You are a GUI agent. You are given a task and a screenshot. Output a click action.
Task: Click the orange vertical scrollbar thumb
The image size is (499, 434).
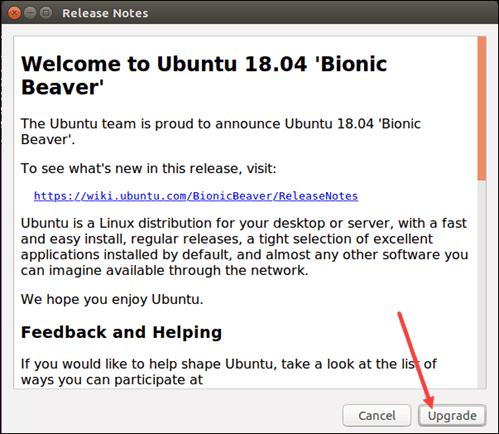pos(481,108)
